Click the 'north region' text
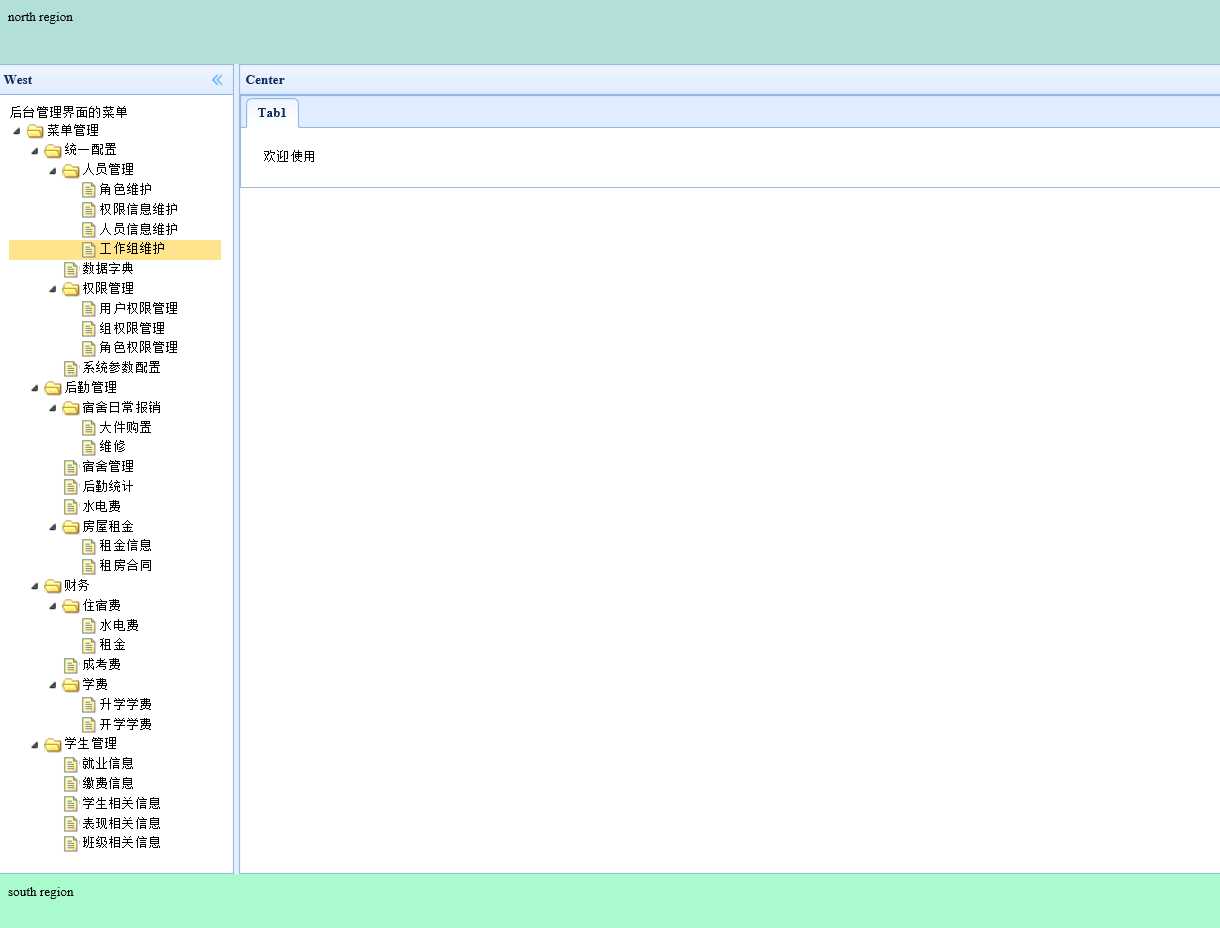This screenshot has width=1220, height=928. (x=40, y=17)
